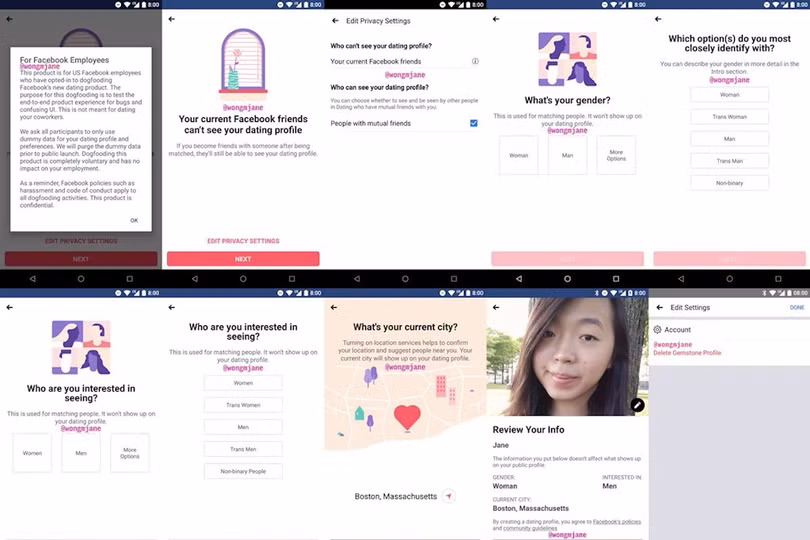The height and width of the screenshot is (540, 810).
Task: Tap Woman under GENDER on review screen
Action: click(505, 486)
